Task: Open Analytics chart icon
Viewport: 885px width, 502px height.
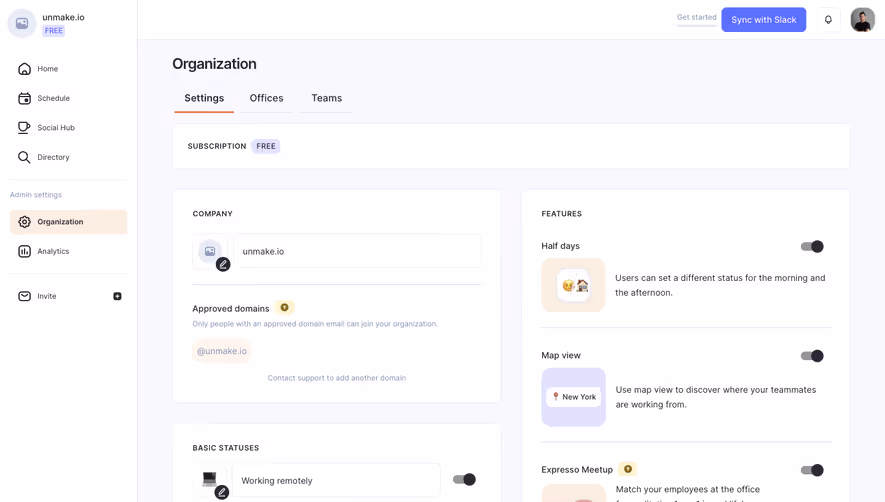Action: click(x=24, y=251)
